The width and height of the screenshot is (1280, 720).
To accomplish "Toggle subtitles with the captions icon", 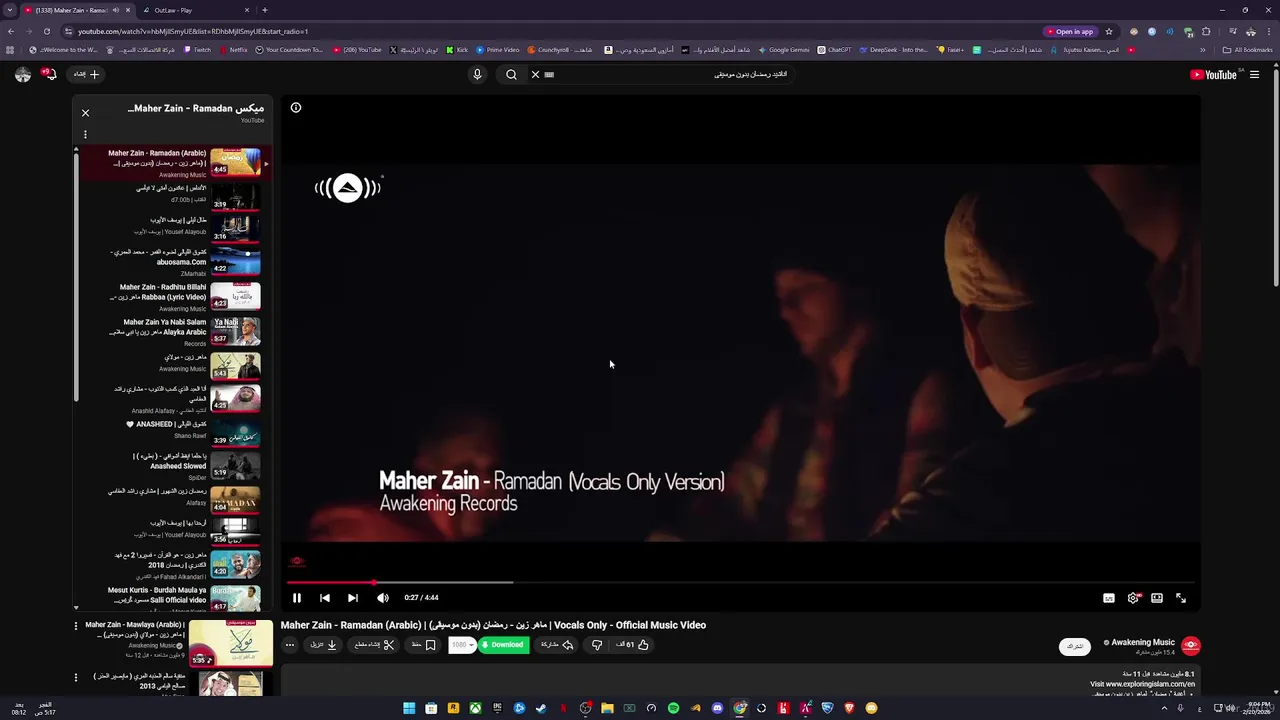I will [1109, 598].
